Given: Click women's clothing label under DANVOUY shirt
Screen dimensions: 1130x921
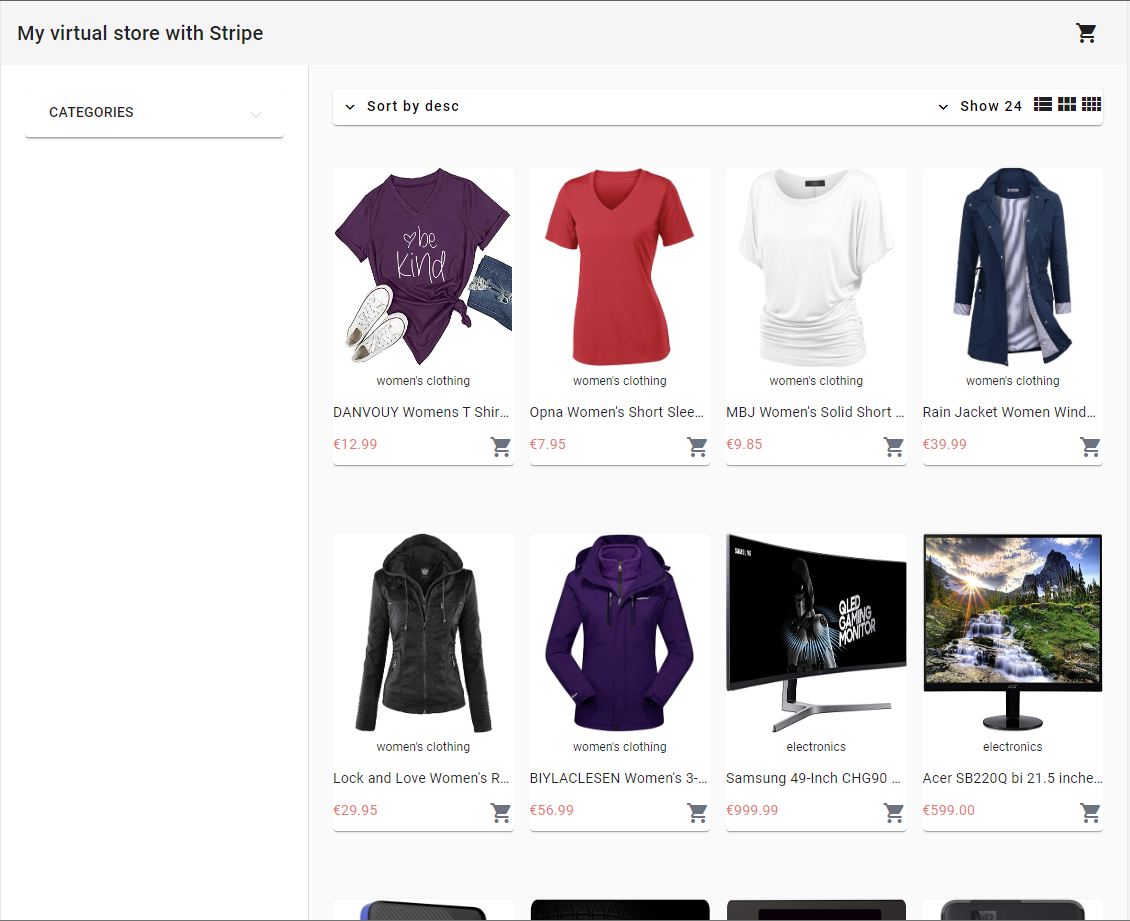Looking at the screenshot, I should click(423, 381).
